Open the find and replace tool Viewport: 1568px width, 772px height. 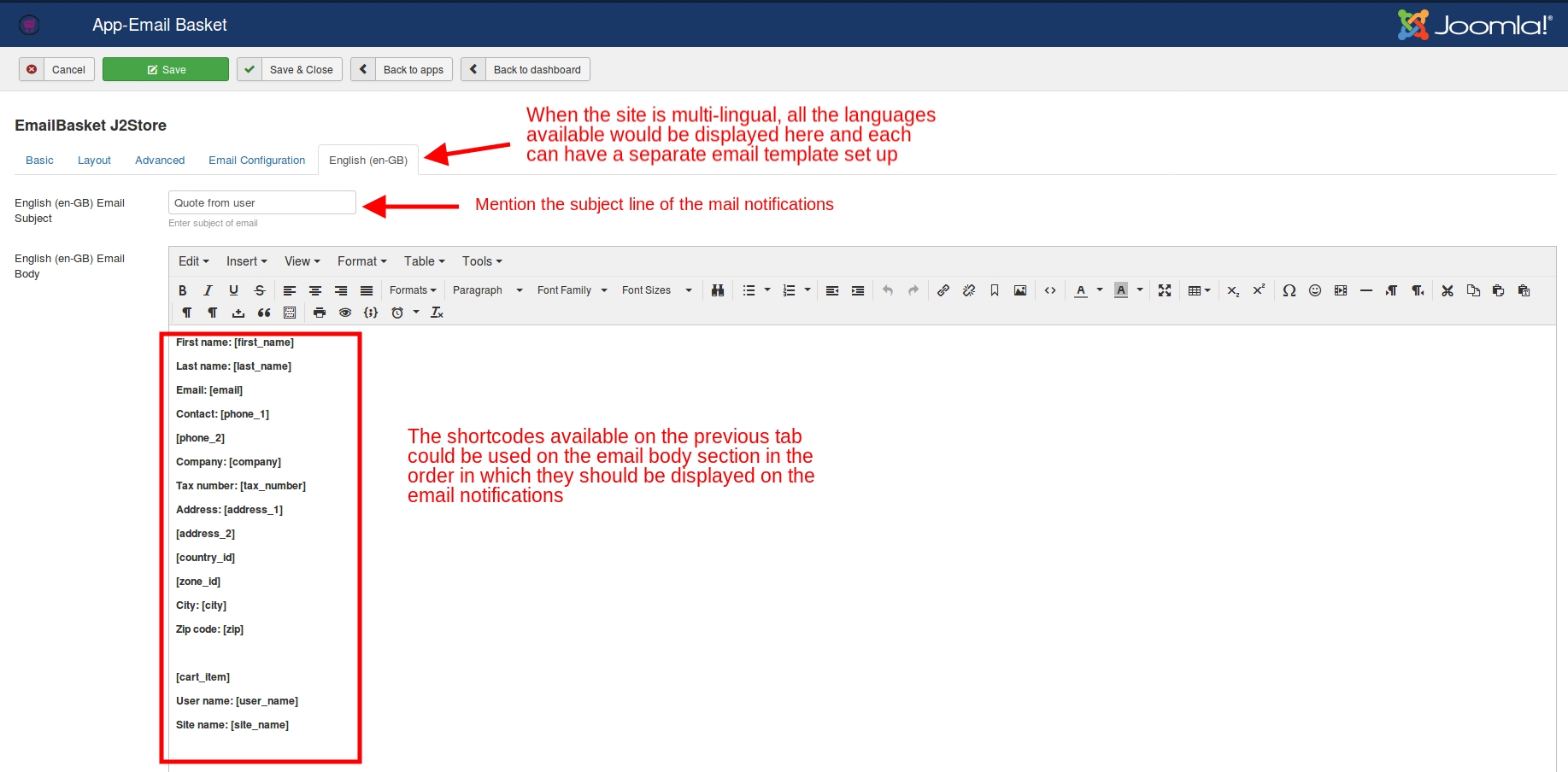click(x=718, y=290)
